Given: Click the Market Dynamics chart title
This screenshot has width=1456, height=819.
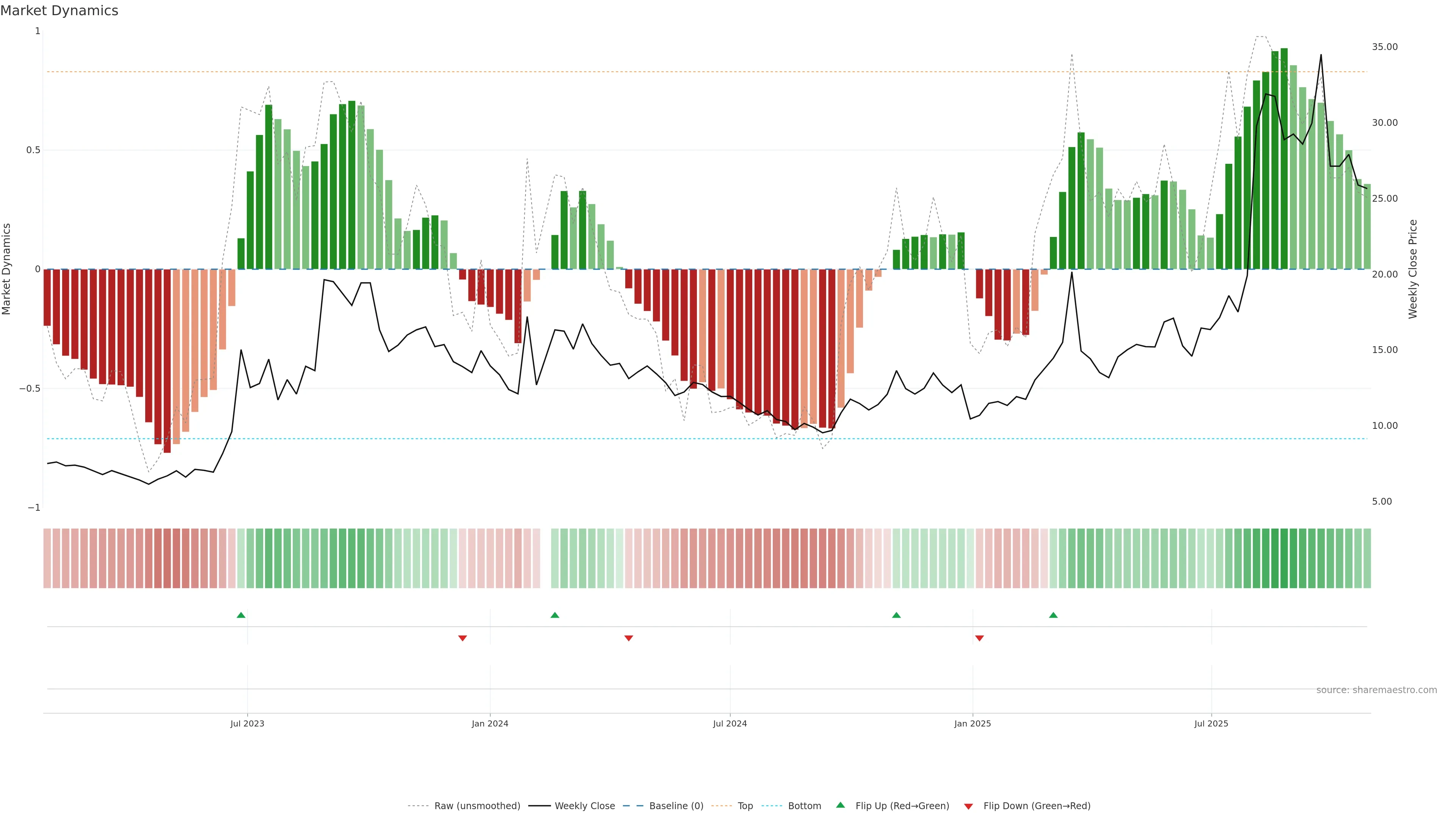Looking at the screenshot, I should (60, 11).
